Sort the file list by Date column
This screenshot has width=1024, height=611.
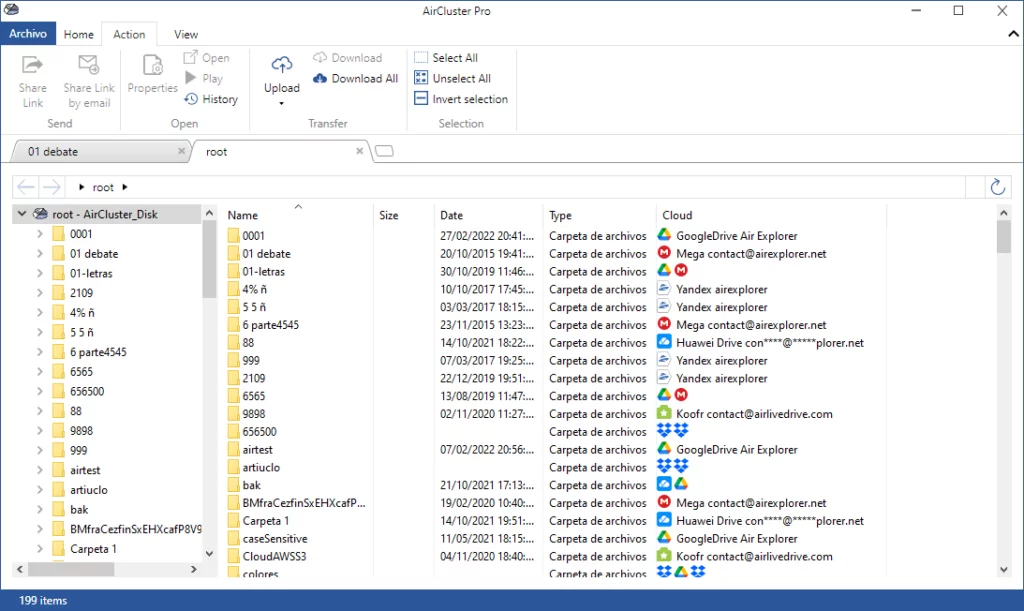452,215
